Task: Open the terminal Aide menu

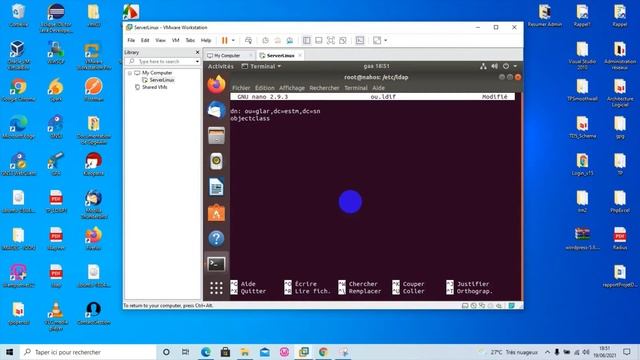Action: point(378,88)
